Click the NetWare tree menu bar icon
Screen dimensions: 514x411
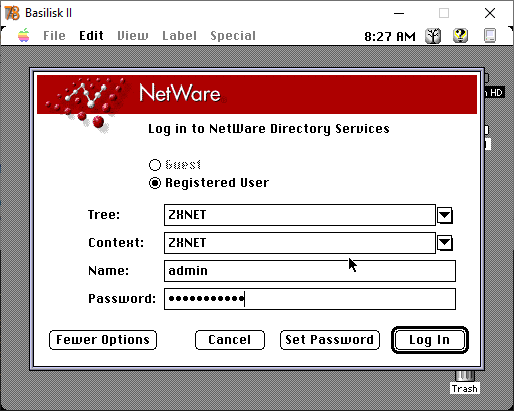click(433, 36)
